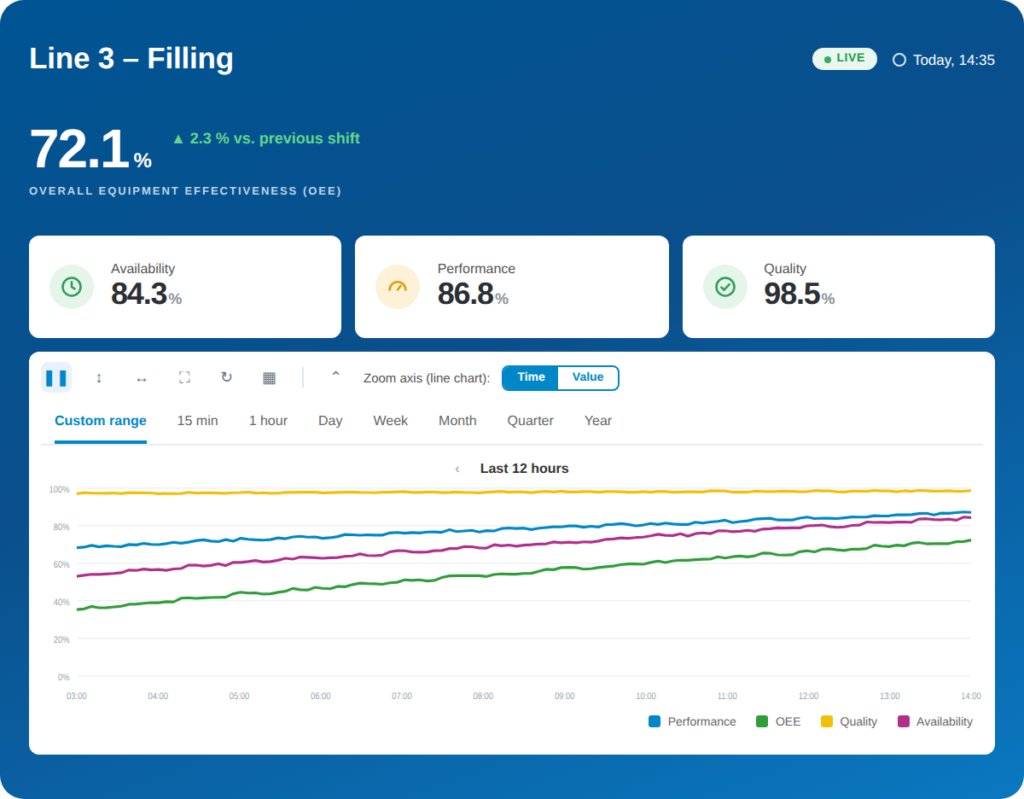Switch to the Year tab
The image size is (1024, 799).
(x=598, y=421)
